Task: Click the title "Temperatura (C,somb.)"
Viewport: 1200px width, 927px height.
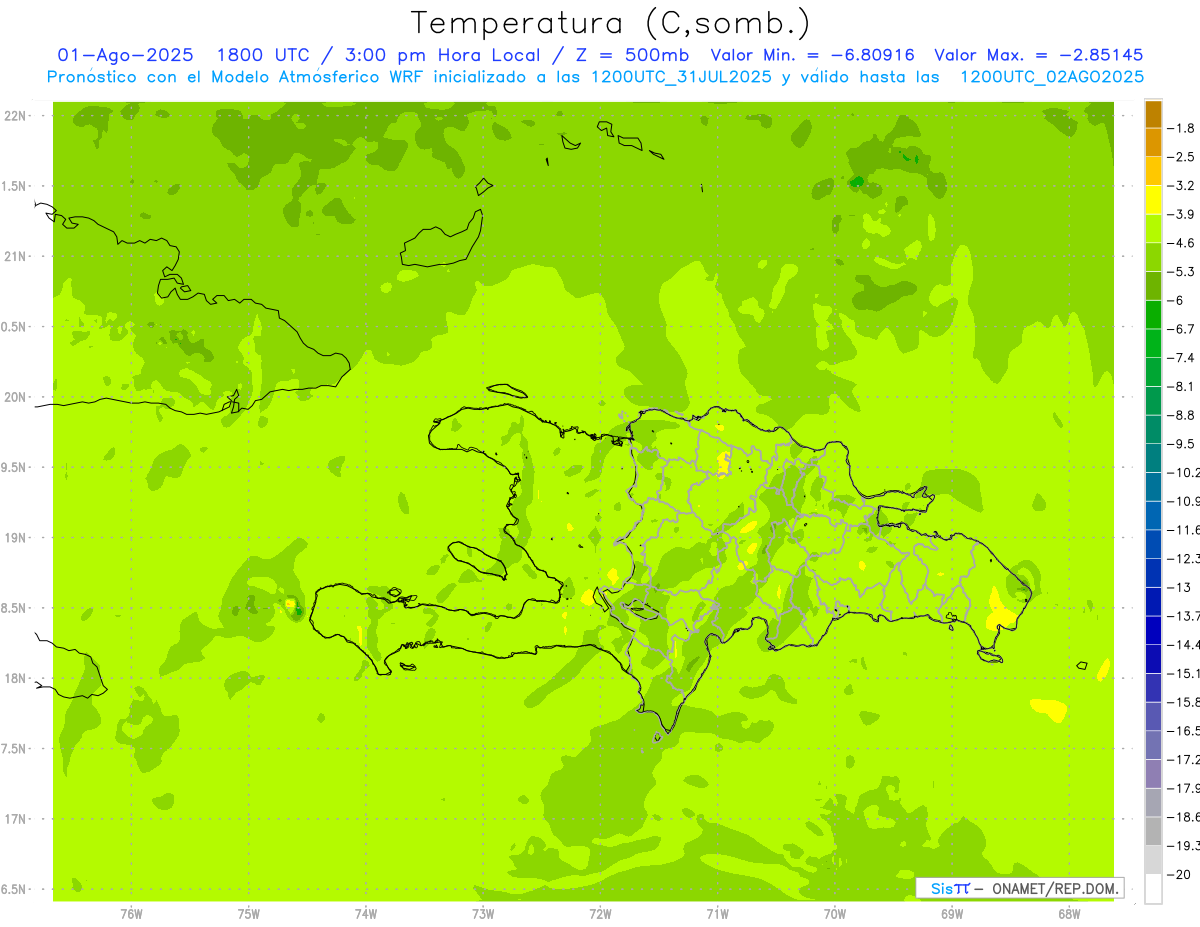Action: pos(611,23)
